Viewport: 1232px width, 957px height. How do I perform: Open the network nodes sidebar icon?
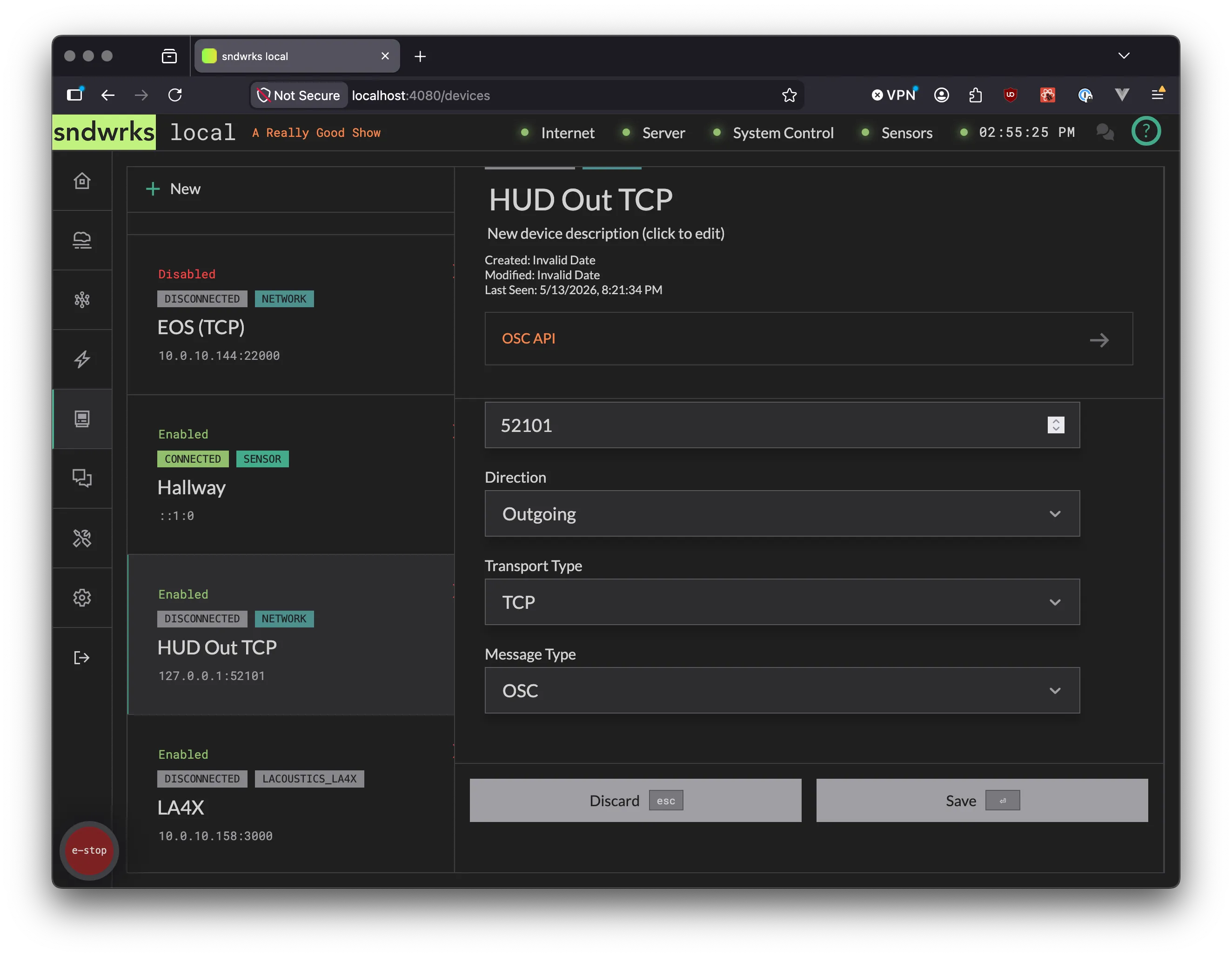point(82,300)
